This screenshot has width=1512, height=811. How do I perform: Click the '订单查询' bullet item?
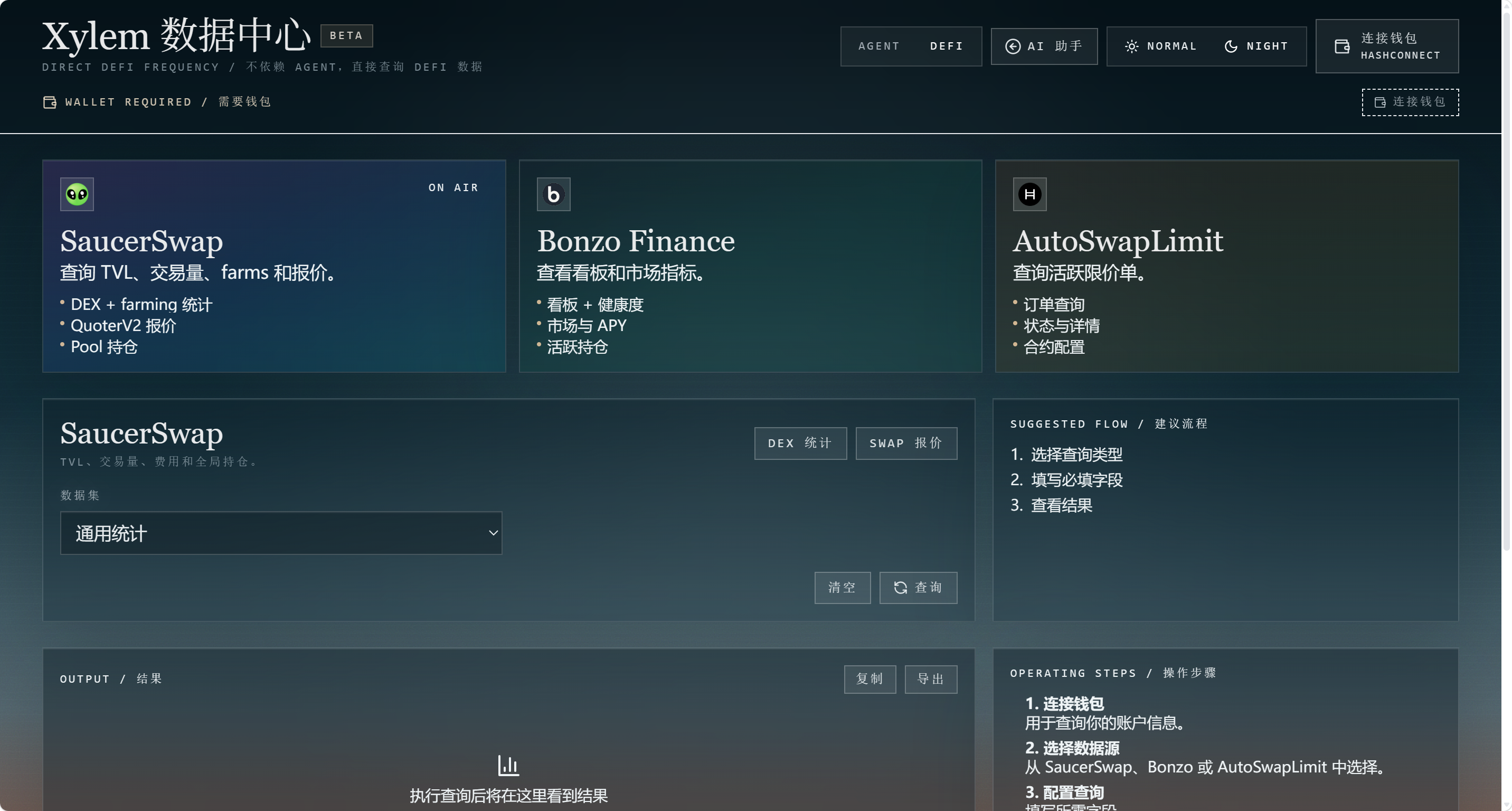[1054, 305]
